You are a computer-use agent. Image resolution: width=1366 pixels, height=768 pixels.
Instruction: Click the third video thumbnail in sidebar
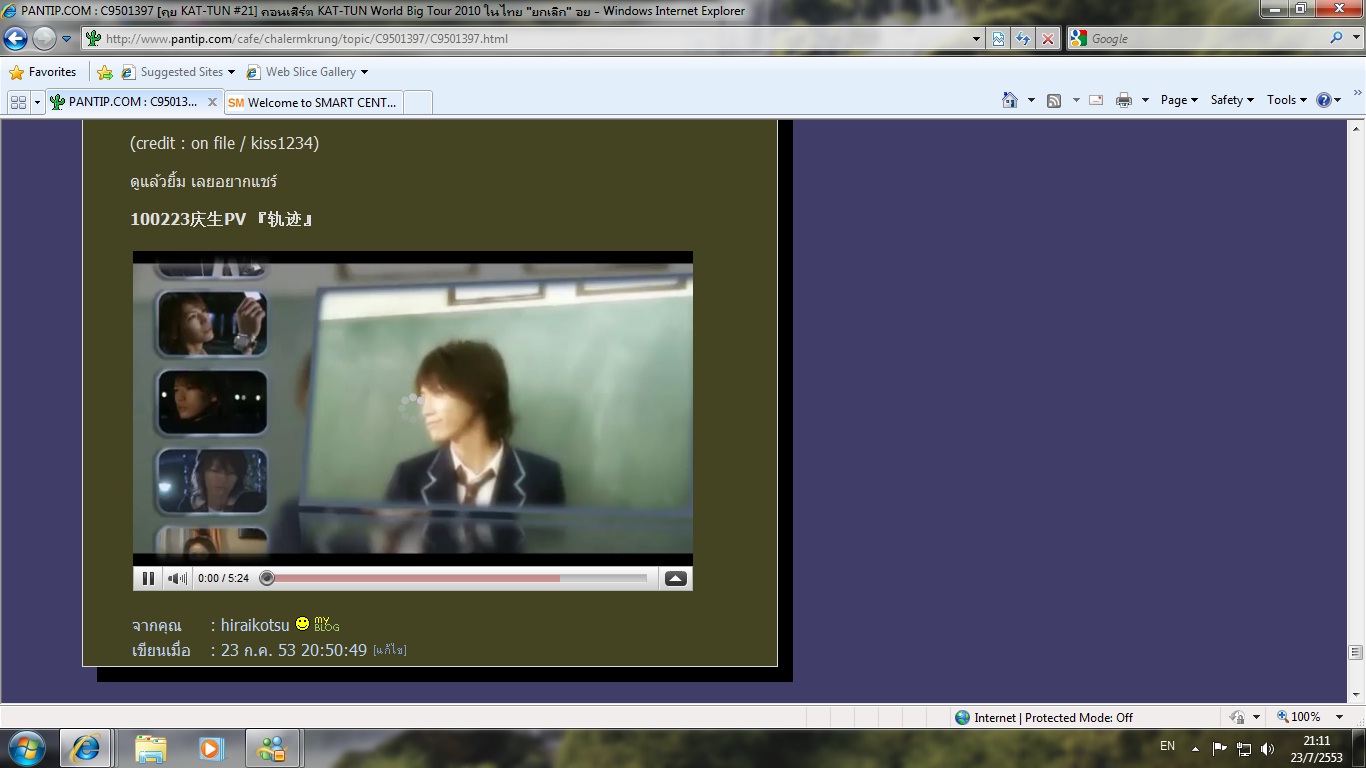tap(212, 481)
